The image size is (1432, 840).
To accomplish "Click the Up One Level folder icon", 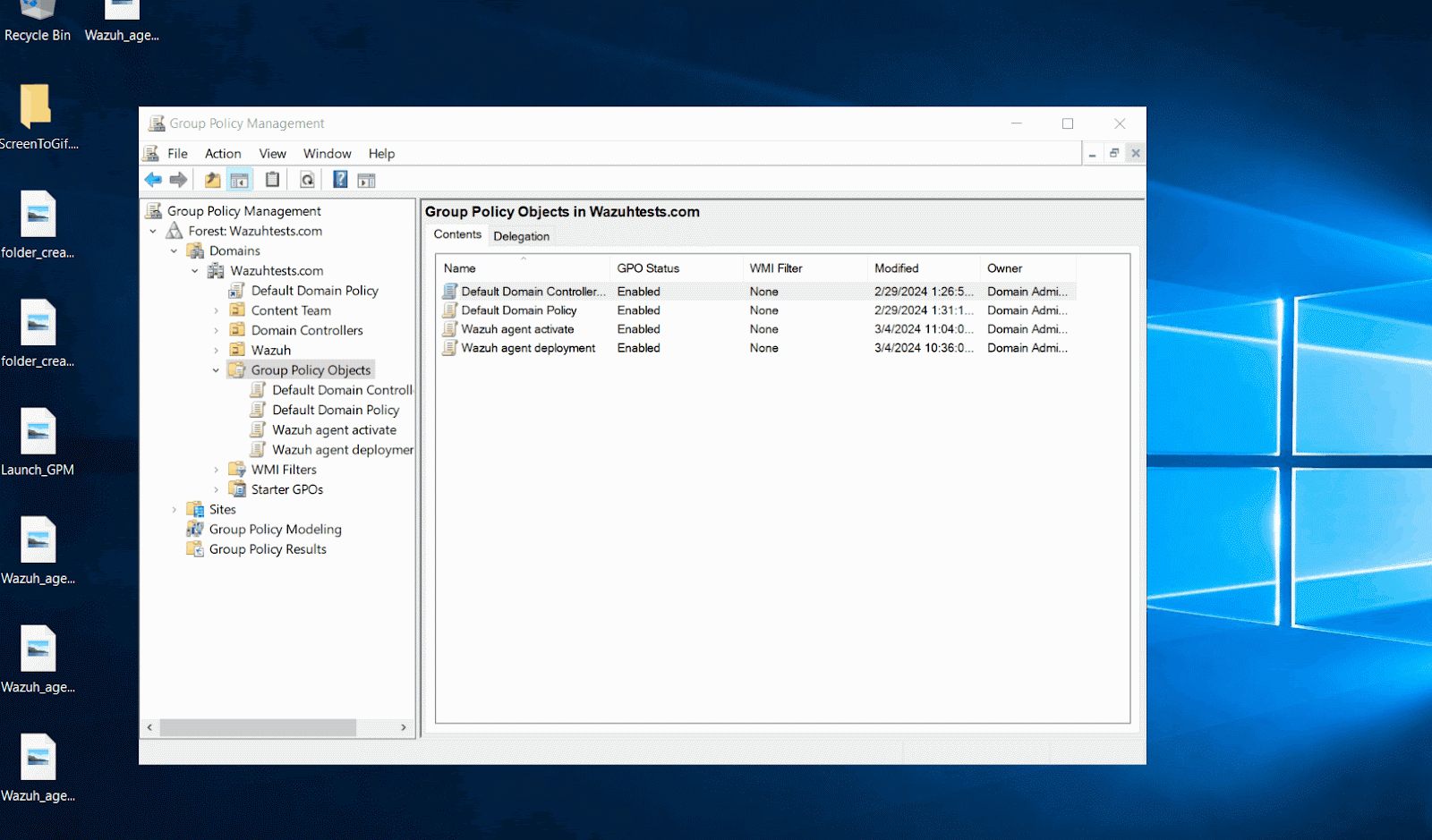I will (x=212, y=180).
